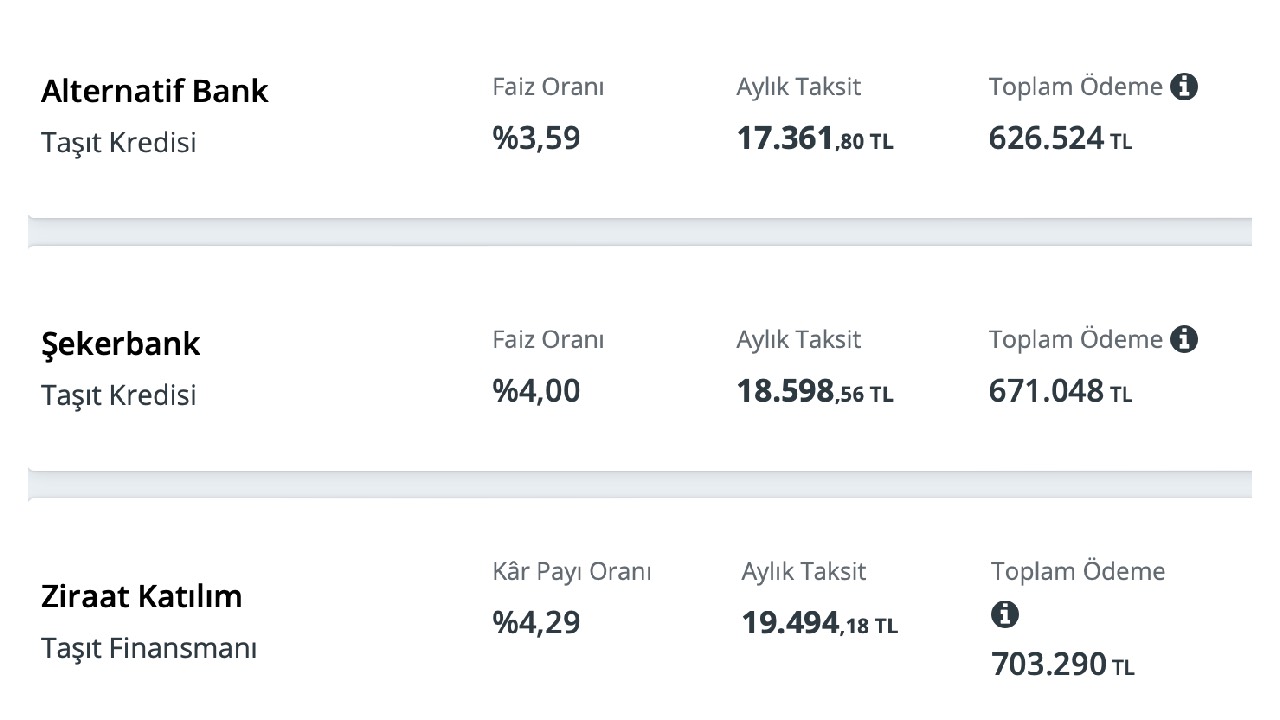
Task: Click the 626.524 TL total payment
Action: click(1060, 139)
